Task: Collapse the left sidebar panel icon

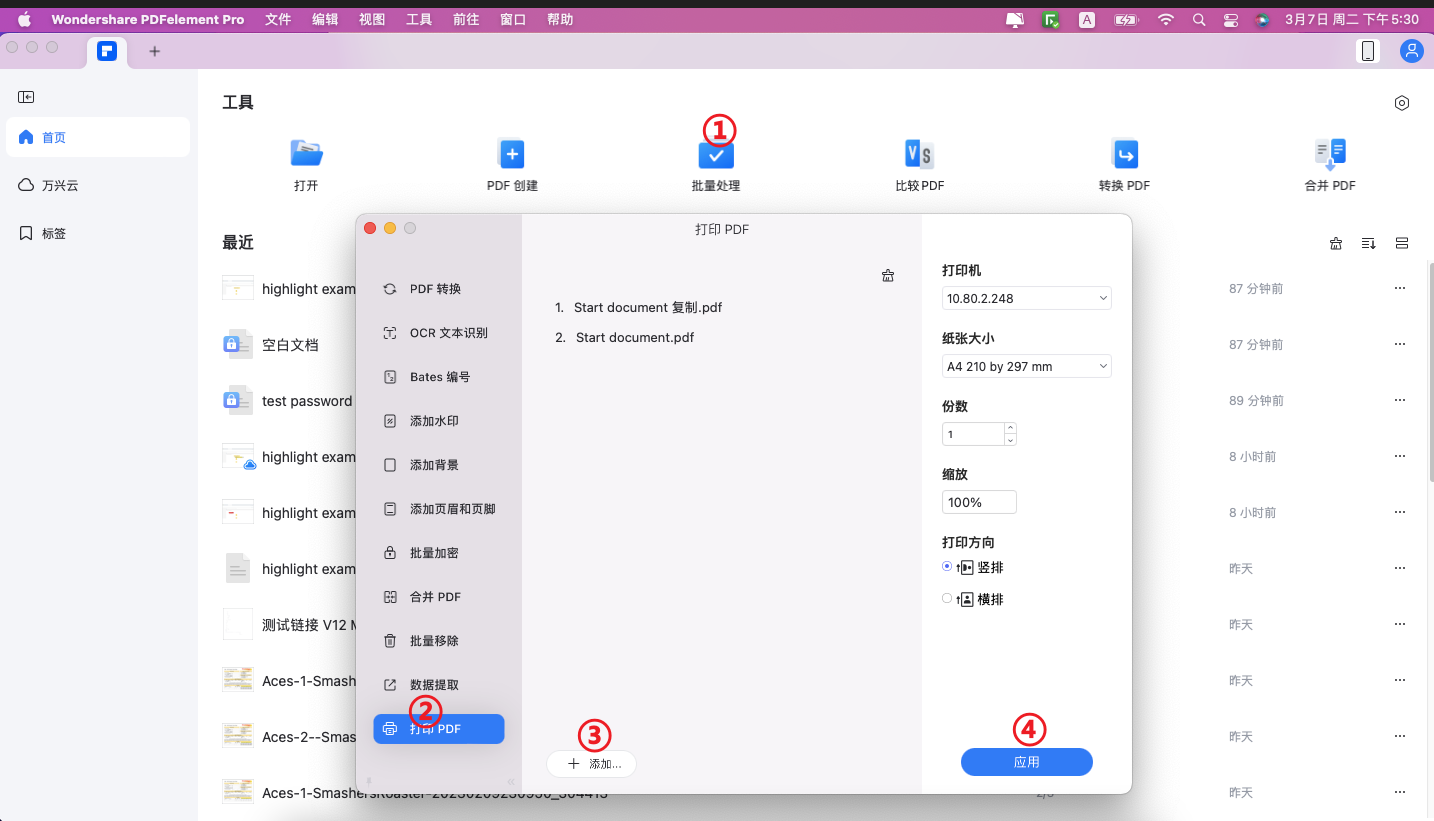Action: (x=26, y=97)
